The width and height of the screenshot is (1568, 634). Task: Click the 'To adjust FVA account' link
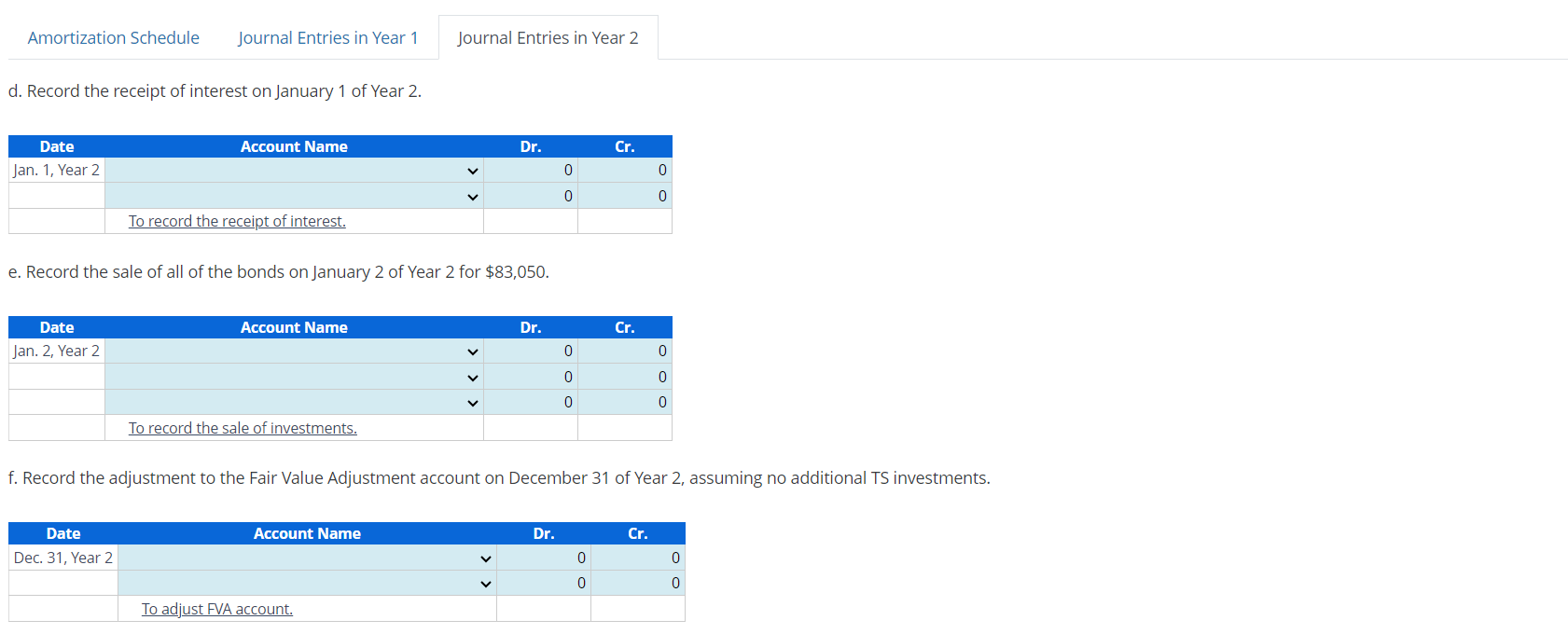tap(215, 609)
